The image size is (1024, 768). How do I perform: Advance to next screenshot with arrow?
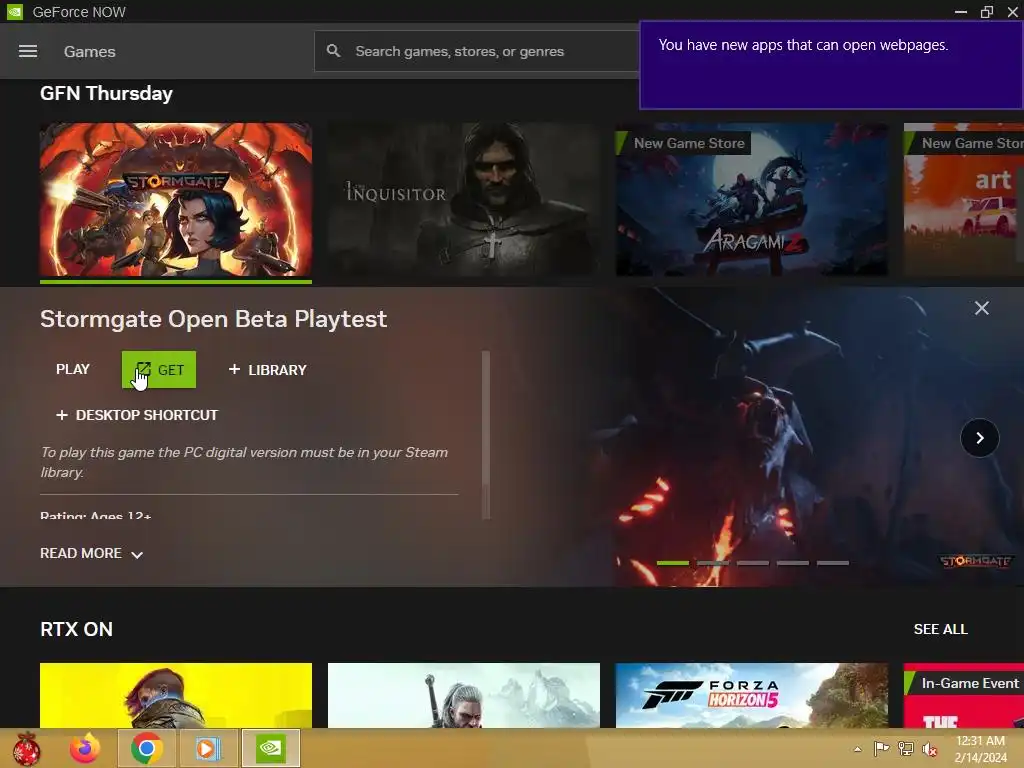click(x=980, y=438)
